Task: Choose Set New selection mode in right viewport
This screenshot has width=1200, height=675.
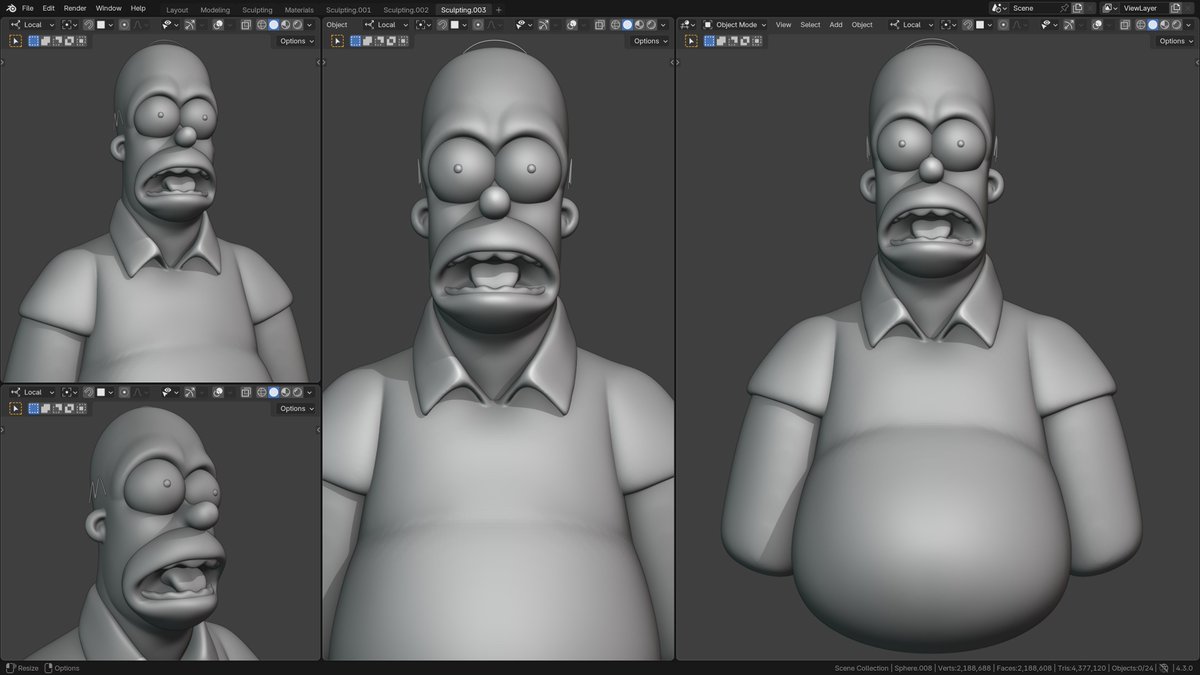Action: [709, 41]
